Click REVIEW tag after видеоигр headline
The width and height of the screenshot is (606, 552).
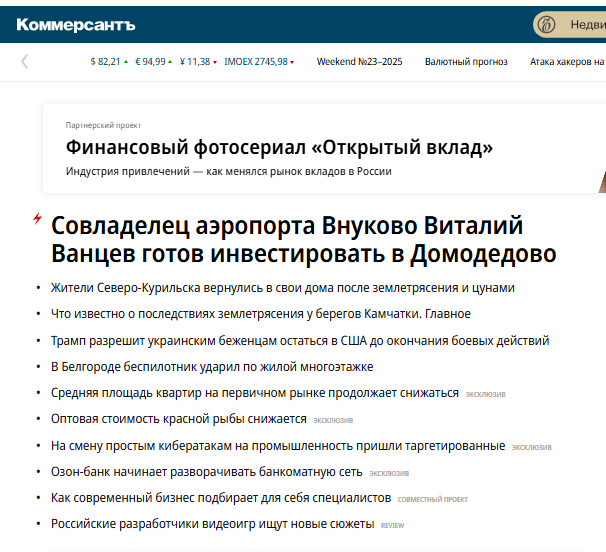(x=392, y=525)
